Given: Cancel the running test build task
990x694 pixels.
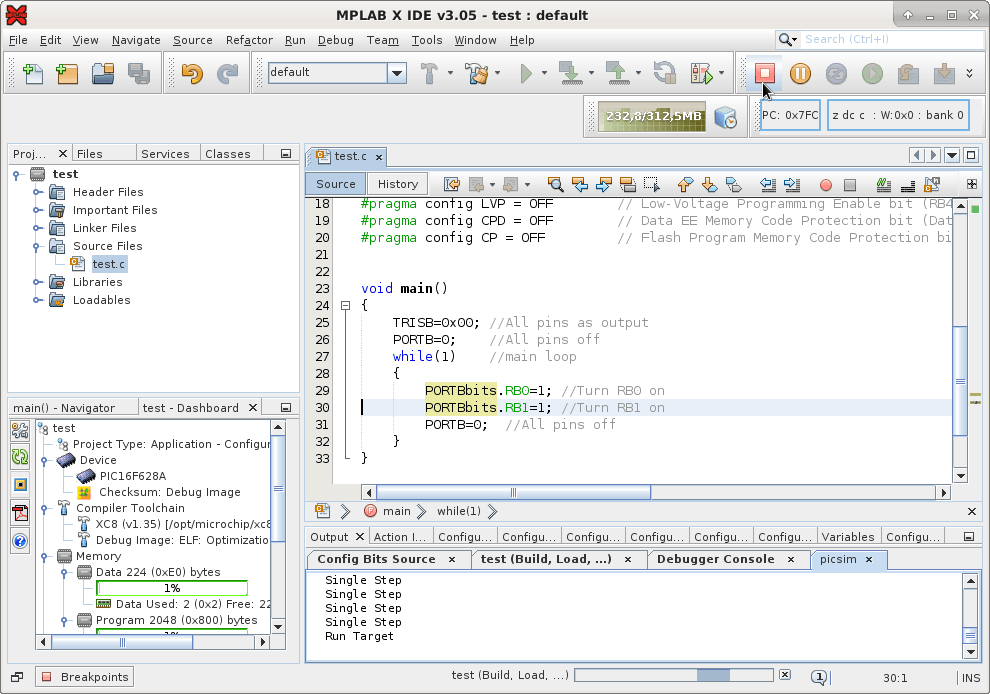Looking at the screenshot, I should [785, 675].
